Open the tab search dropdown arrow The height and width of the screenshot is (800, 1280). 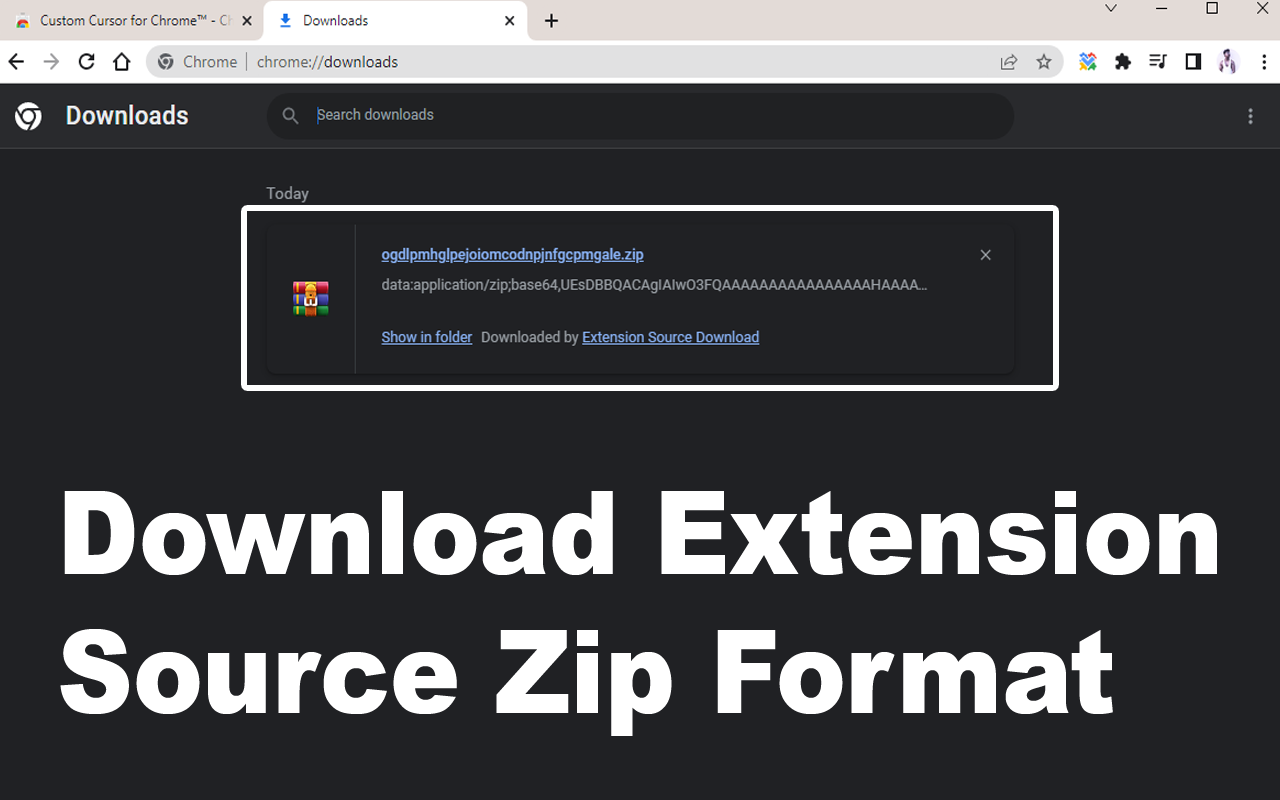[1111, 8]
